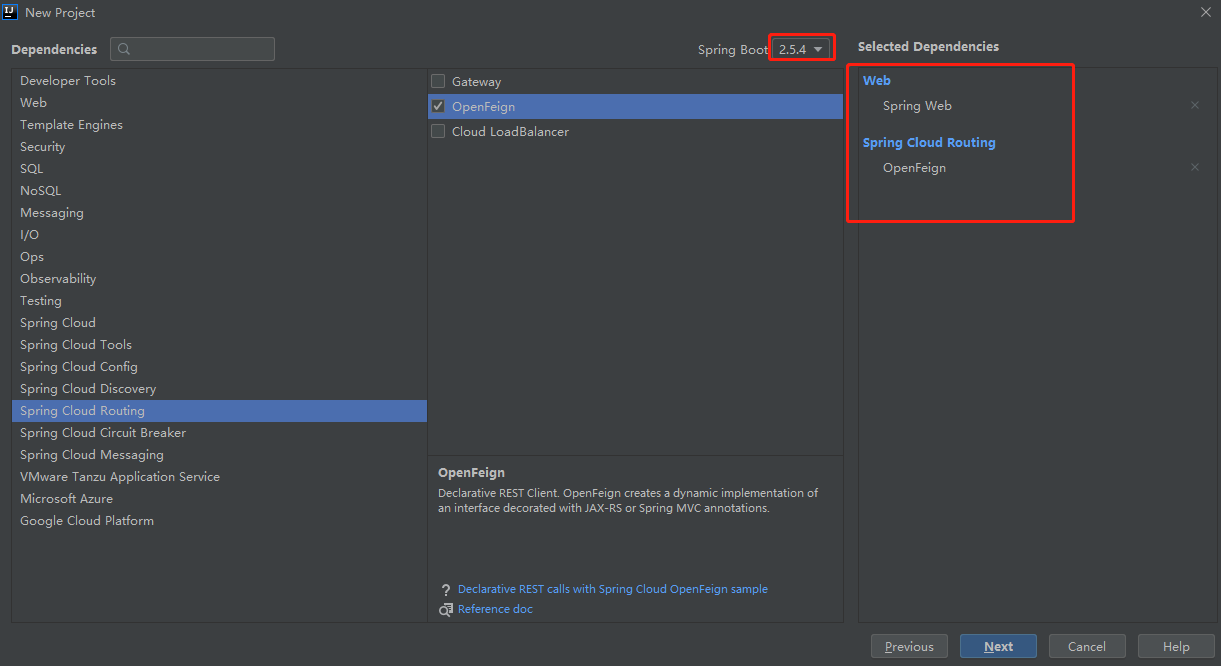
Task: Click the Cancel button
Action: [1087, 646]
